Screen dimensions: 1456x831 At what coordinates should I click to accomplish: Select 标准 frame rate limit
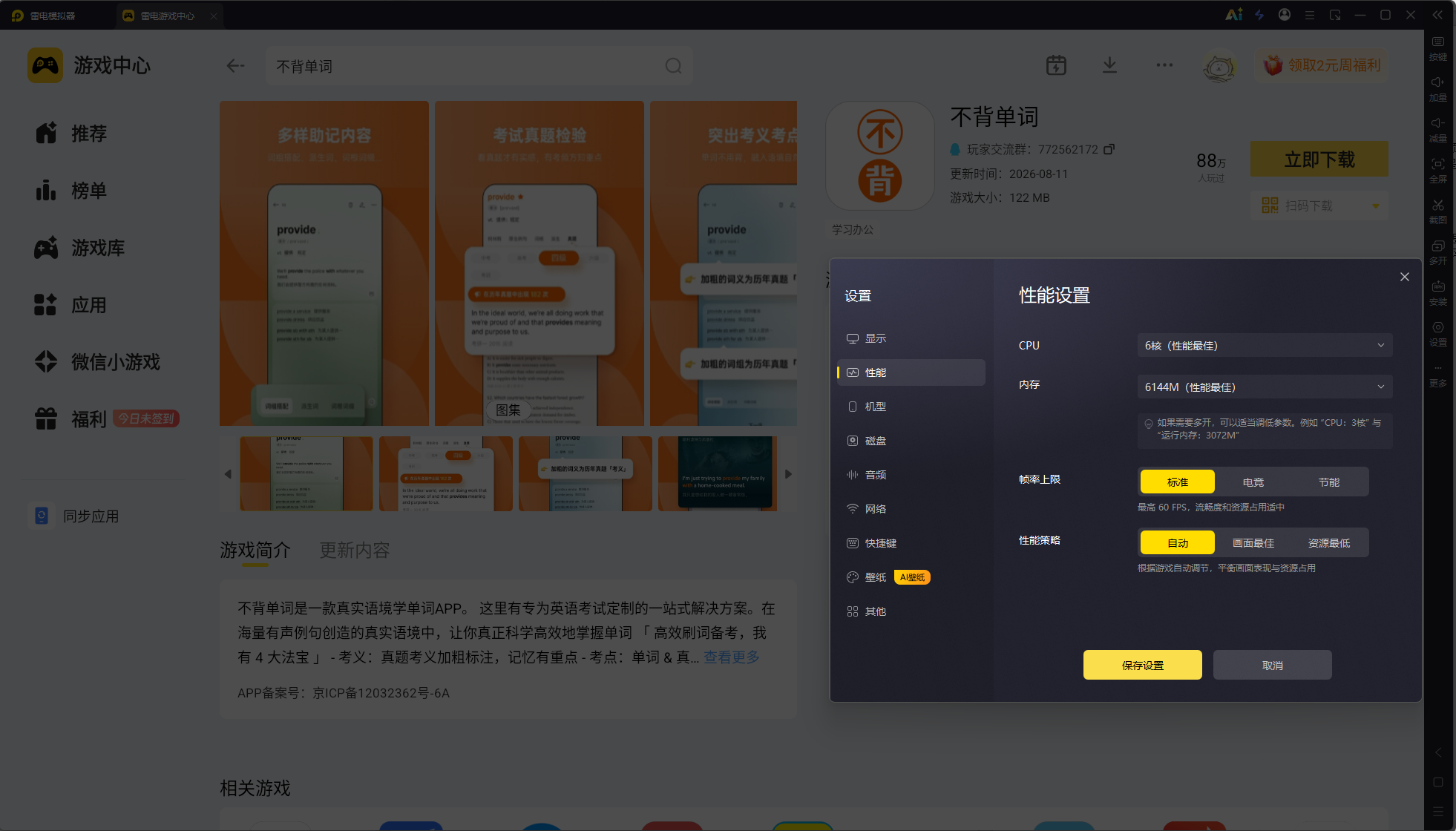pyautogui.click(x=1178, y=482)
